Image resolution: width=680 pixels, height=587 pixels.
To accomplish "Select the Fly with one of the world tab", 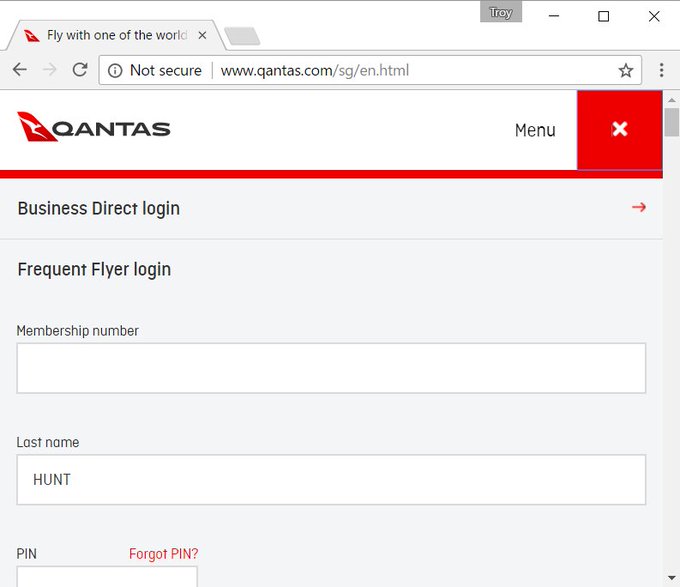I will (x=116, y=35).
